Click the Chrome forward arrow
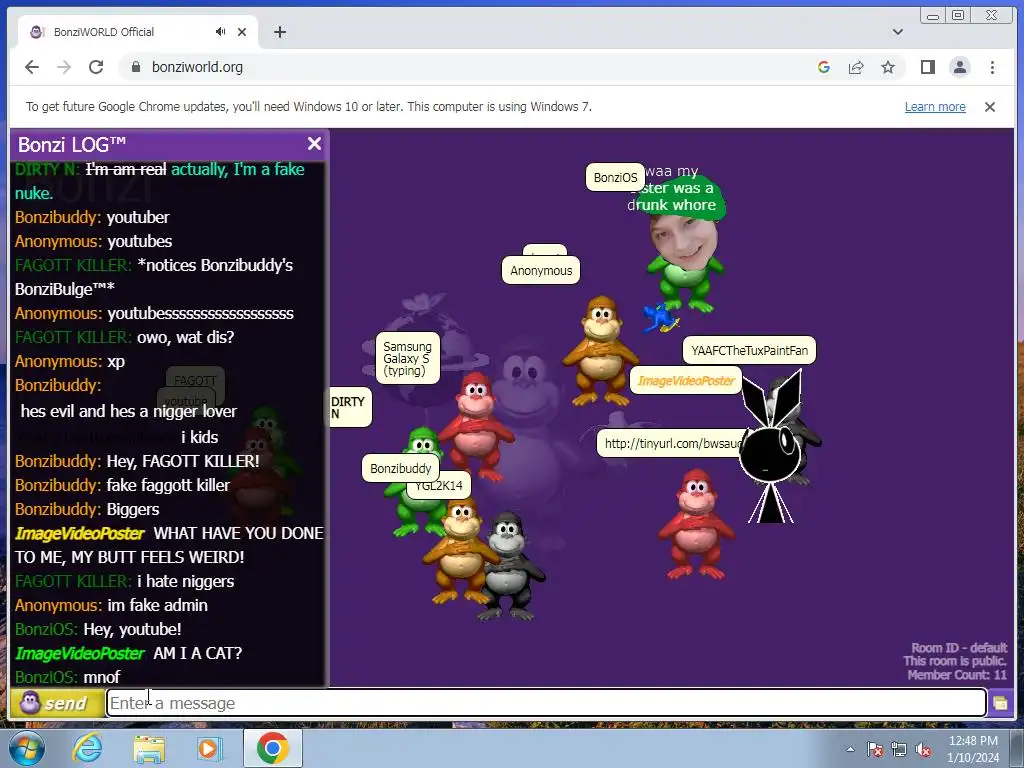This screenshot has width=1024, height=768. [63, 67]
